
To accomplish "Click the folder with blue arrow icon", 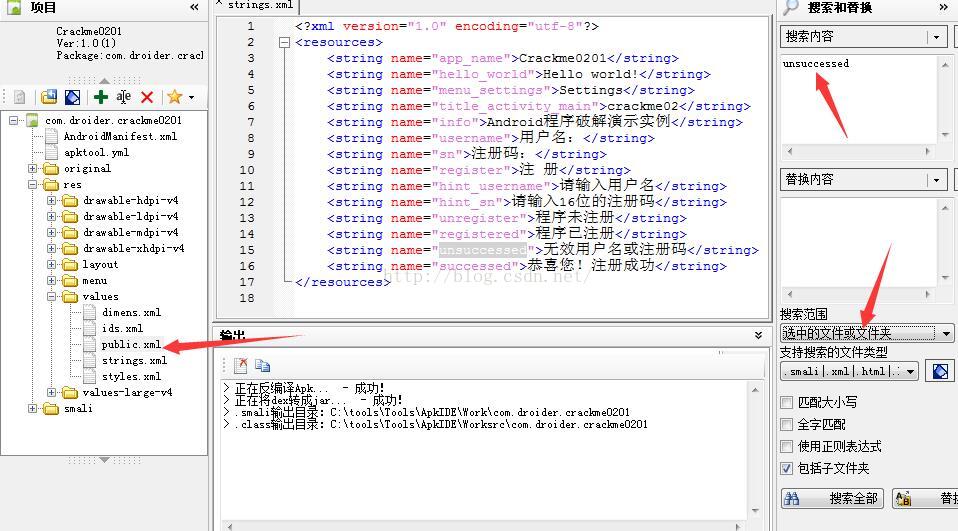I will tap(49, 97).
